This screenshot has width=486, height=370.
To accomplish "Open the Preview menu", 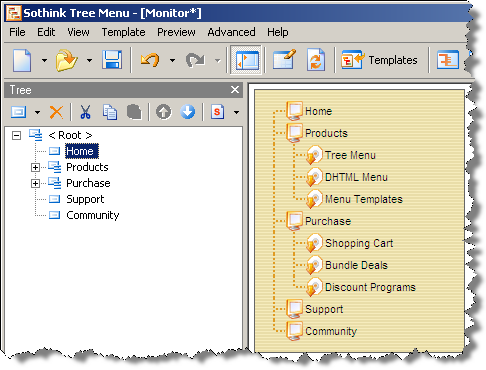I will click(176, 32).
